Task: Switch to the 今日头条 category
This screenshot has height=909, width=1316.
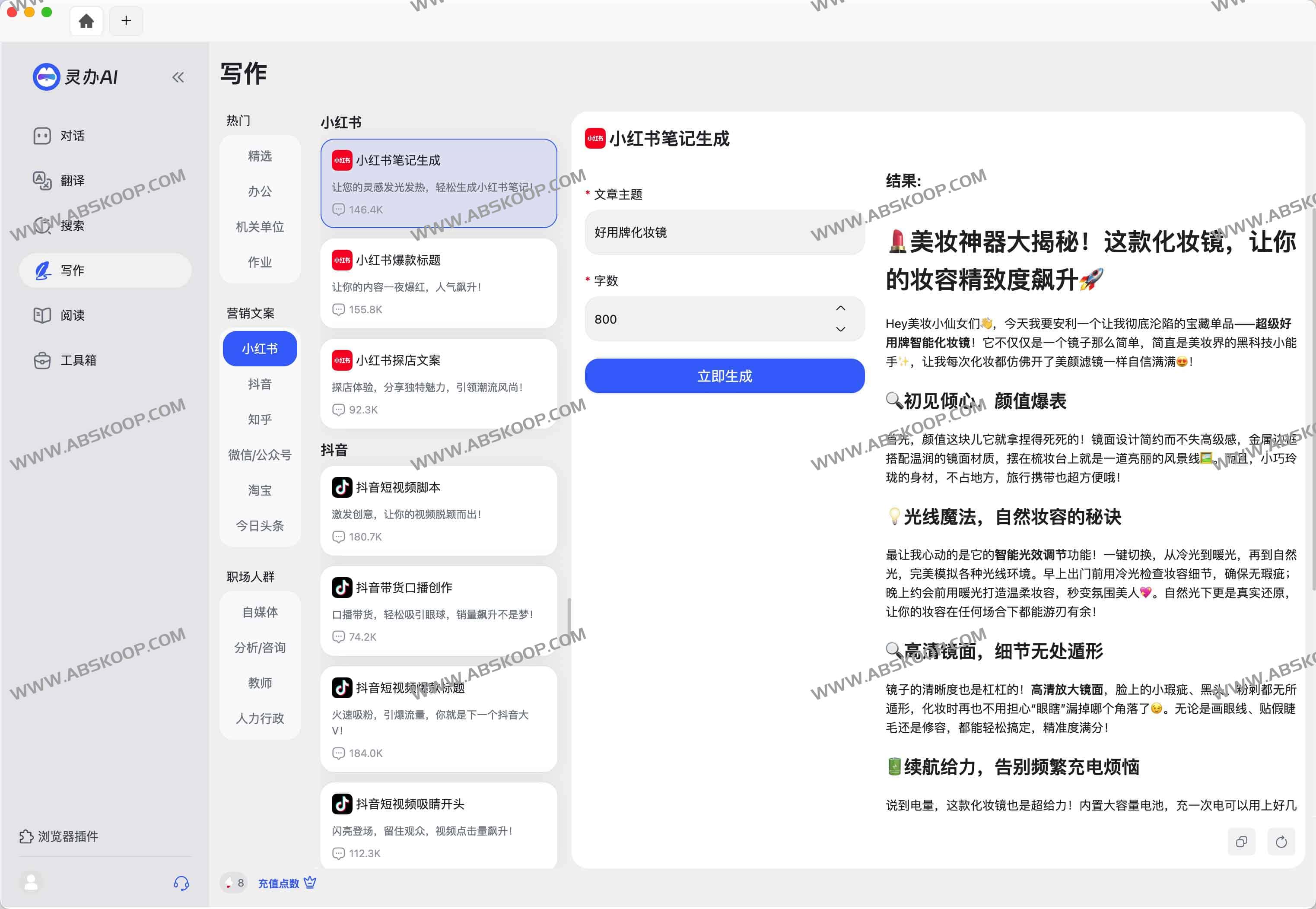Action: (x=260, y=526)
